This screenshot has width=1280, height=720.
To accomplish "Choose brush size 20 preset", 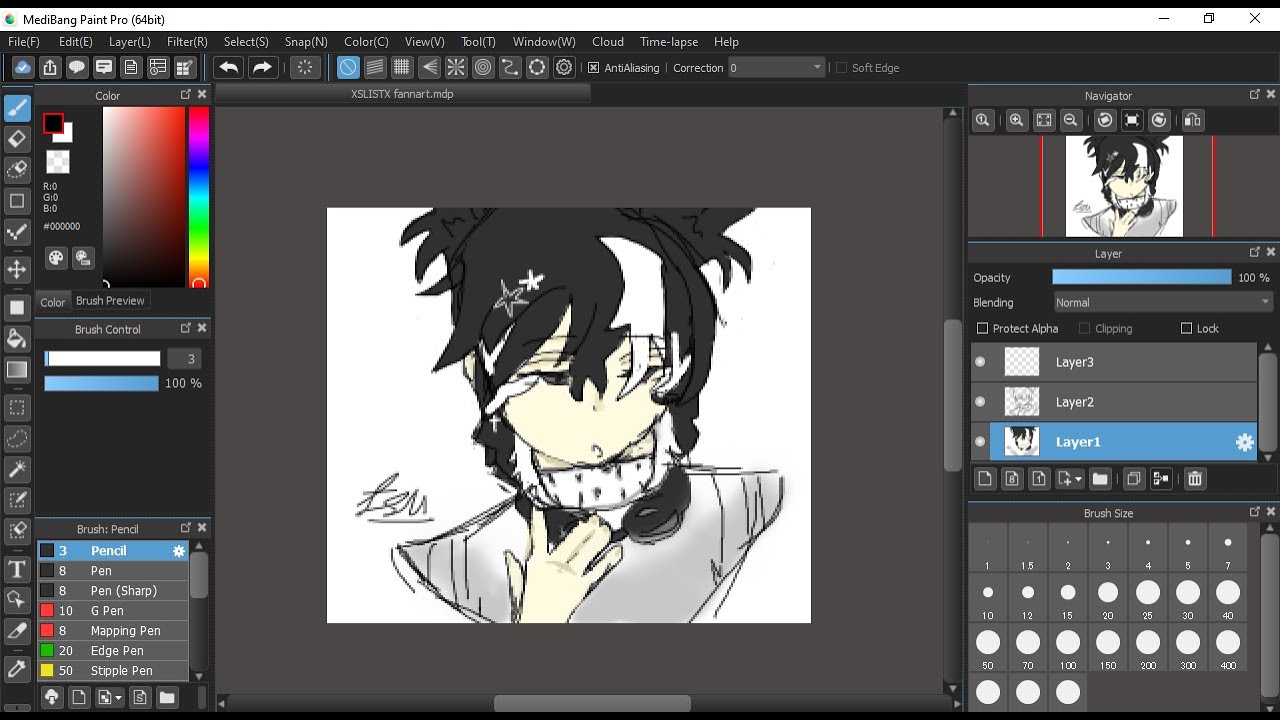I will (1108, 598).
